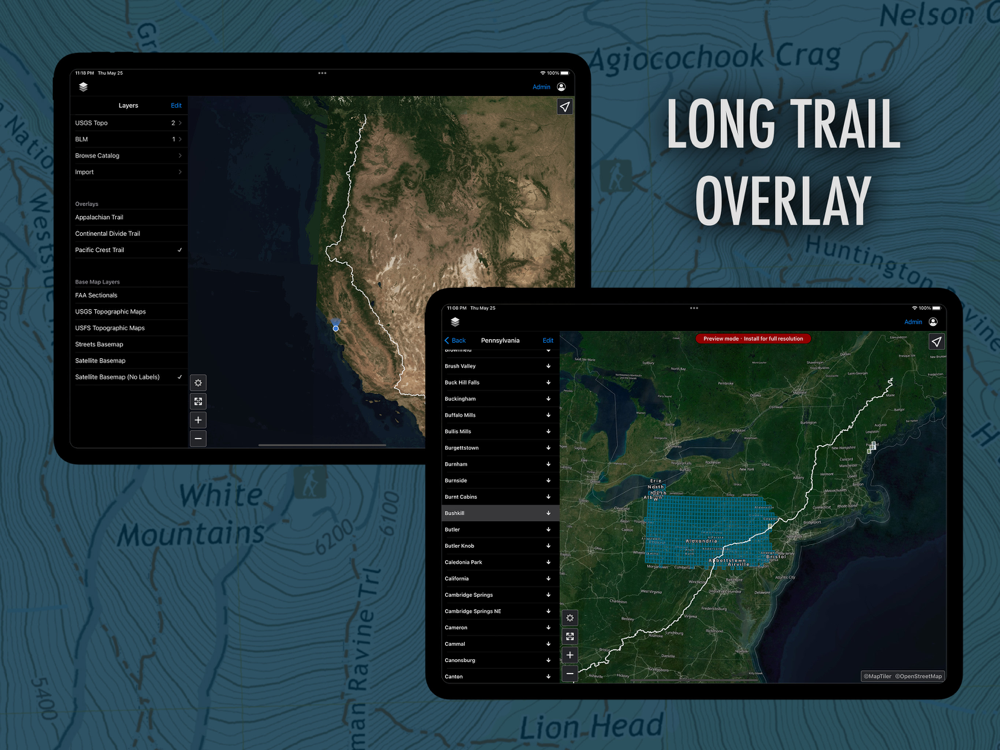The image size is (1000, 750).
Task: Select the Canonsburg list row
Action: point(500,660)
